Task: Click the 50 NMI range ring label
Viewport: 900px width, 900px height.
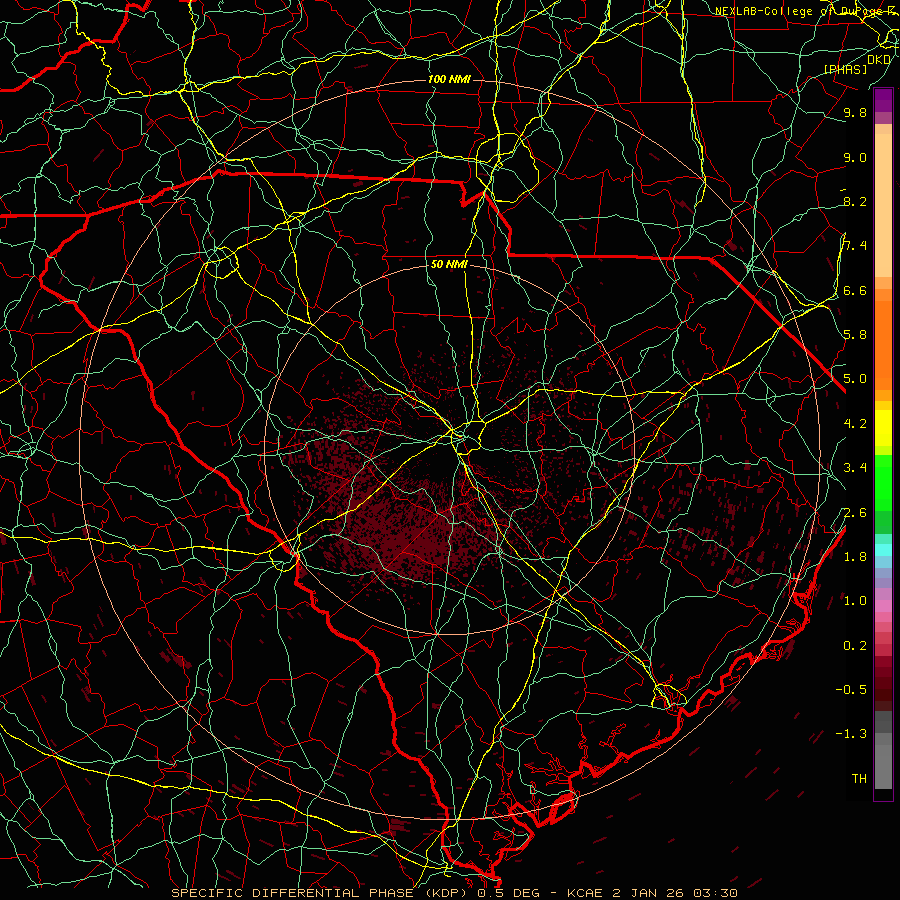Action: tap(449, 264)
